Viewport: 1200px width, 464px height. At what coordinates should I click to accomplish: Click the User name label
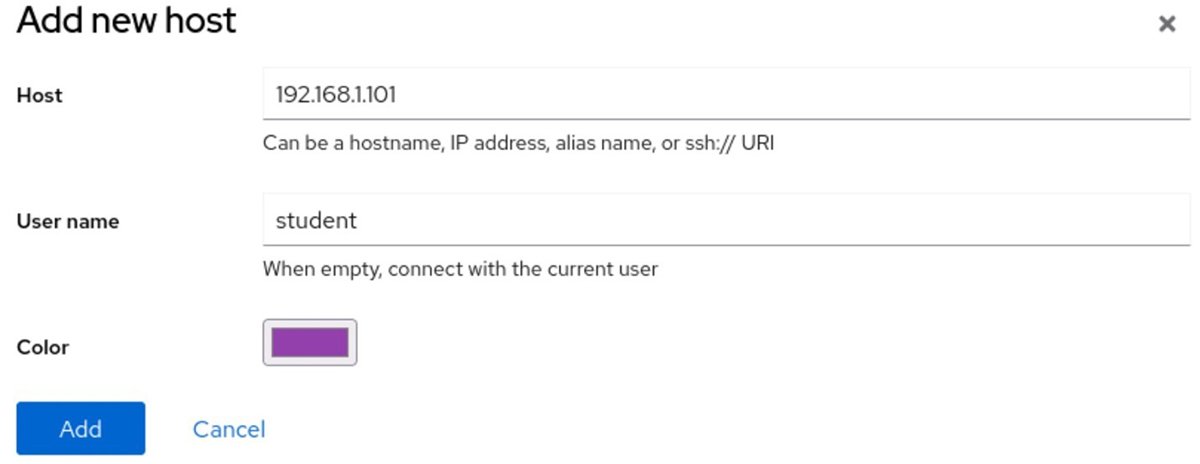tap(68, 222)
